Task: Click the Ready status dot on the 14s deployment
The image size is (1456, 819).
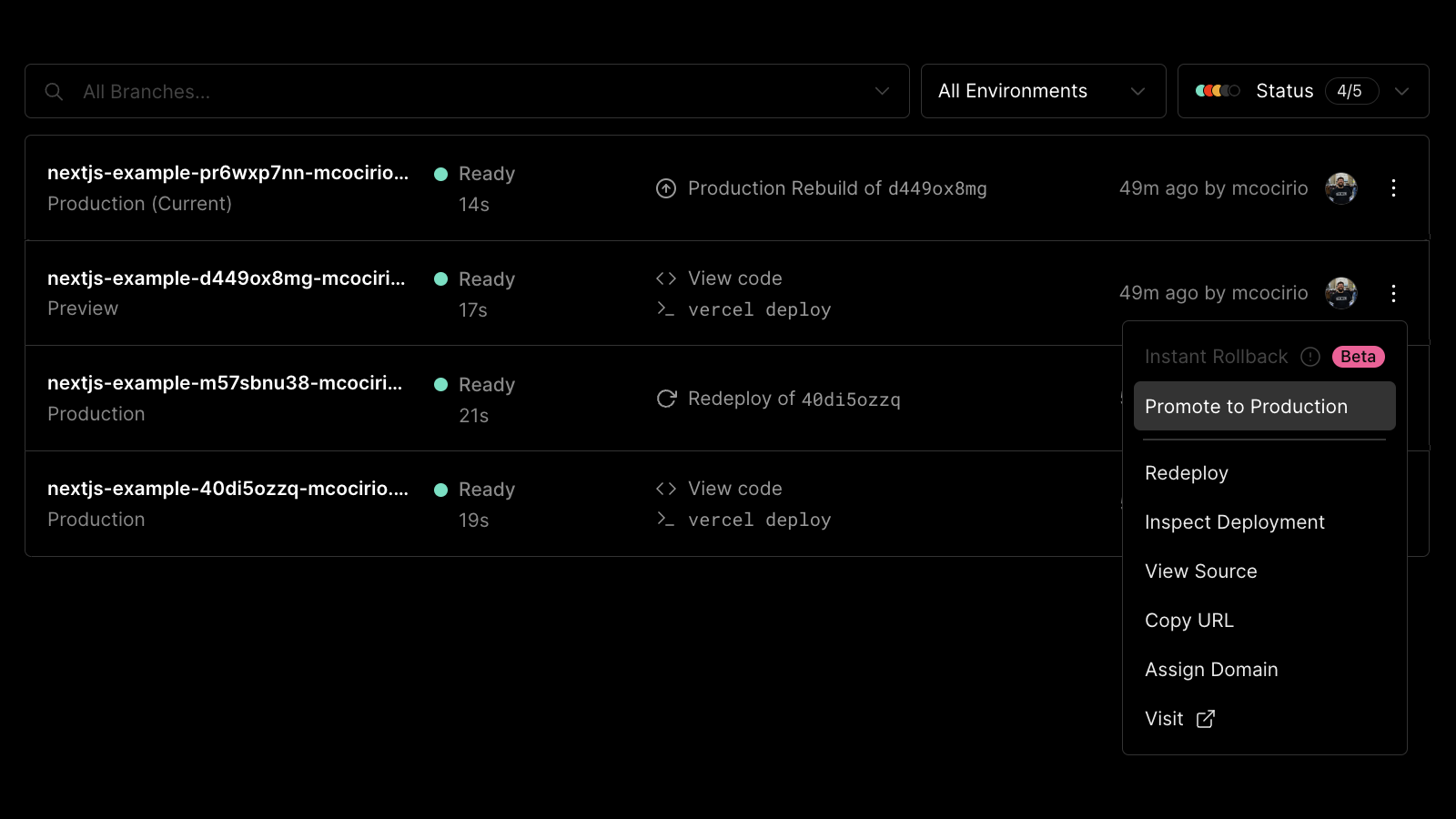Action: point(442,173)
